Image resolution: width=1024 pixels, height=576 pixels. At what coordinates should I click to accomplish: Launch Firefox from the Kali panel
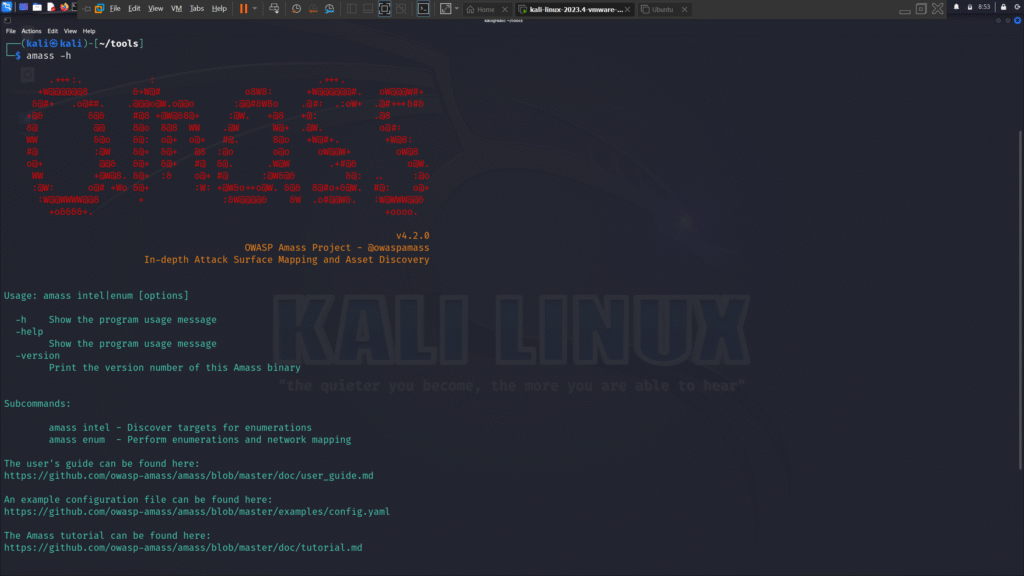64,7
